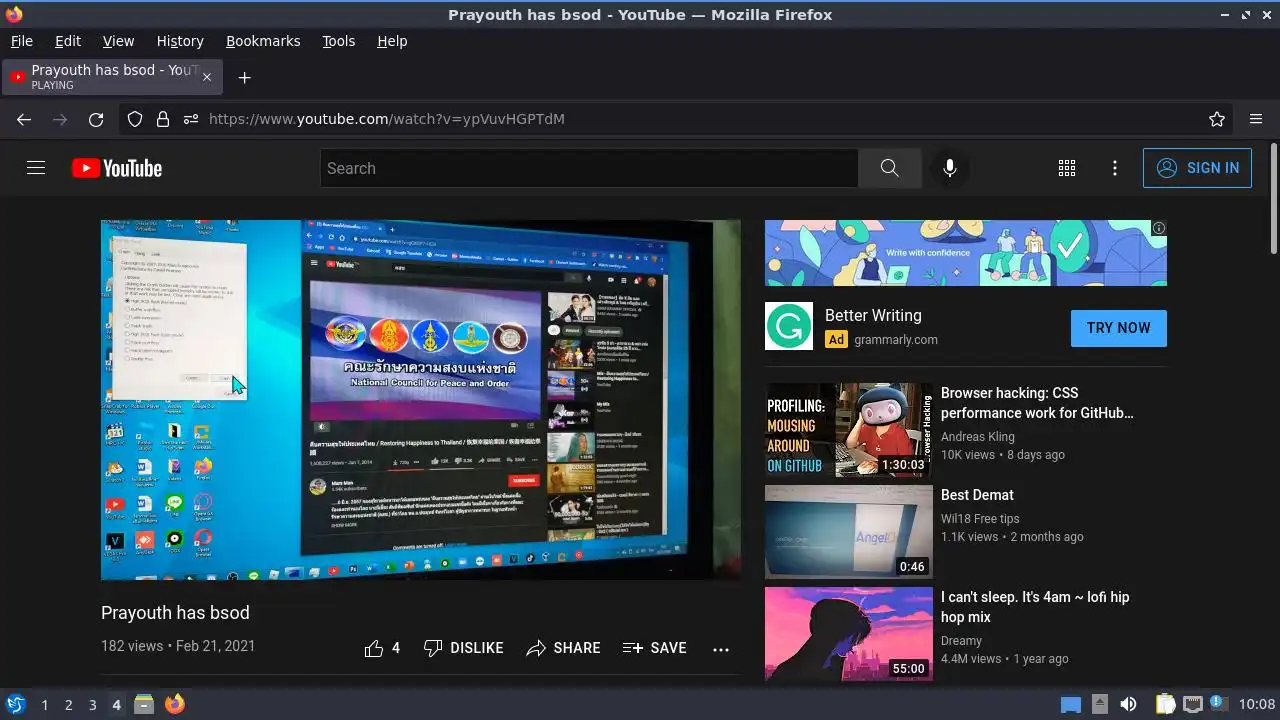Open more actions ellipsis under video
The image size is (1280, 720).
point(721,649)
